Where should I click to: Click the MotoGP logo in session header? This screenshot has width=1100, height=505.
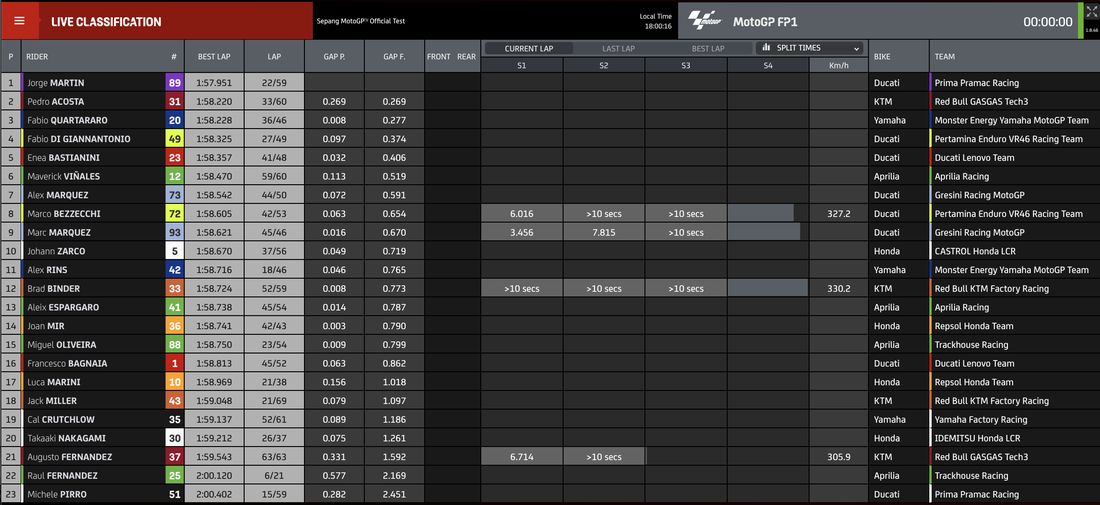704,20
